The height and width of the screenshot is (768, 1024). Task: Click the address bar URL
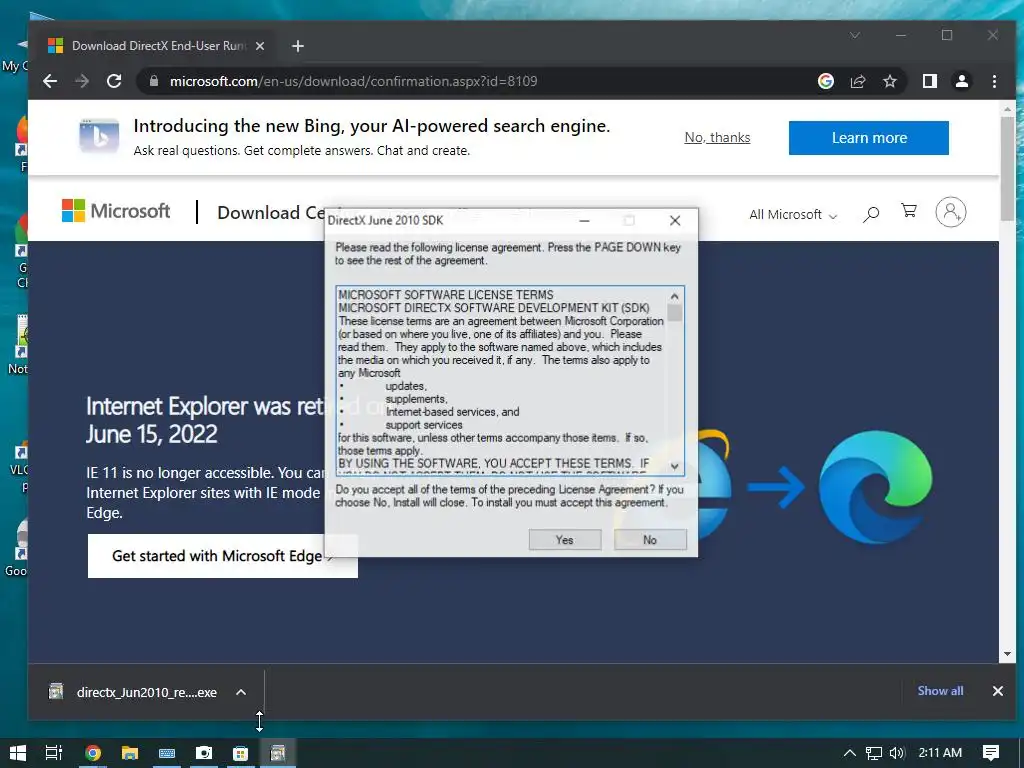click(x=353, y=81)
